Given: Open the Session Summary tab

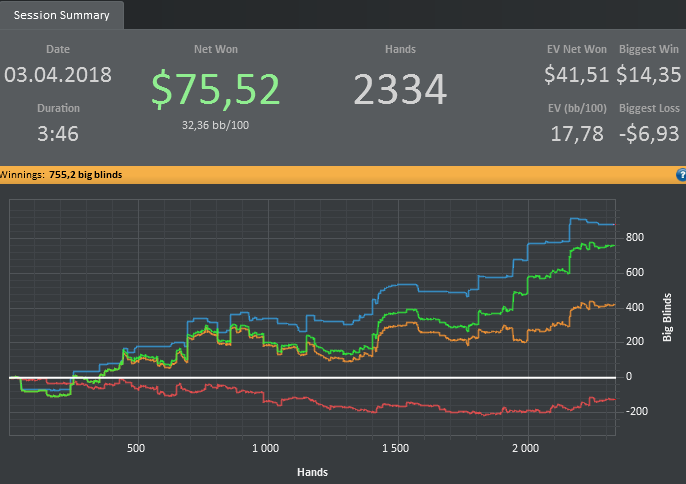Looking at the screenshot, I should (x=61, y=15).
